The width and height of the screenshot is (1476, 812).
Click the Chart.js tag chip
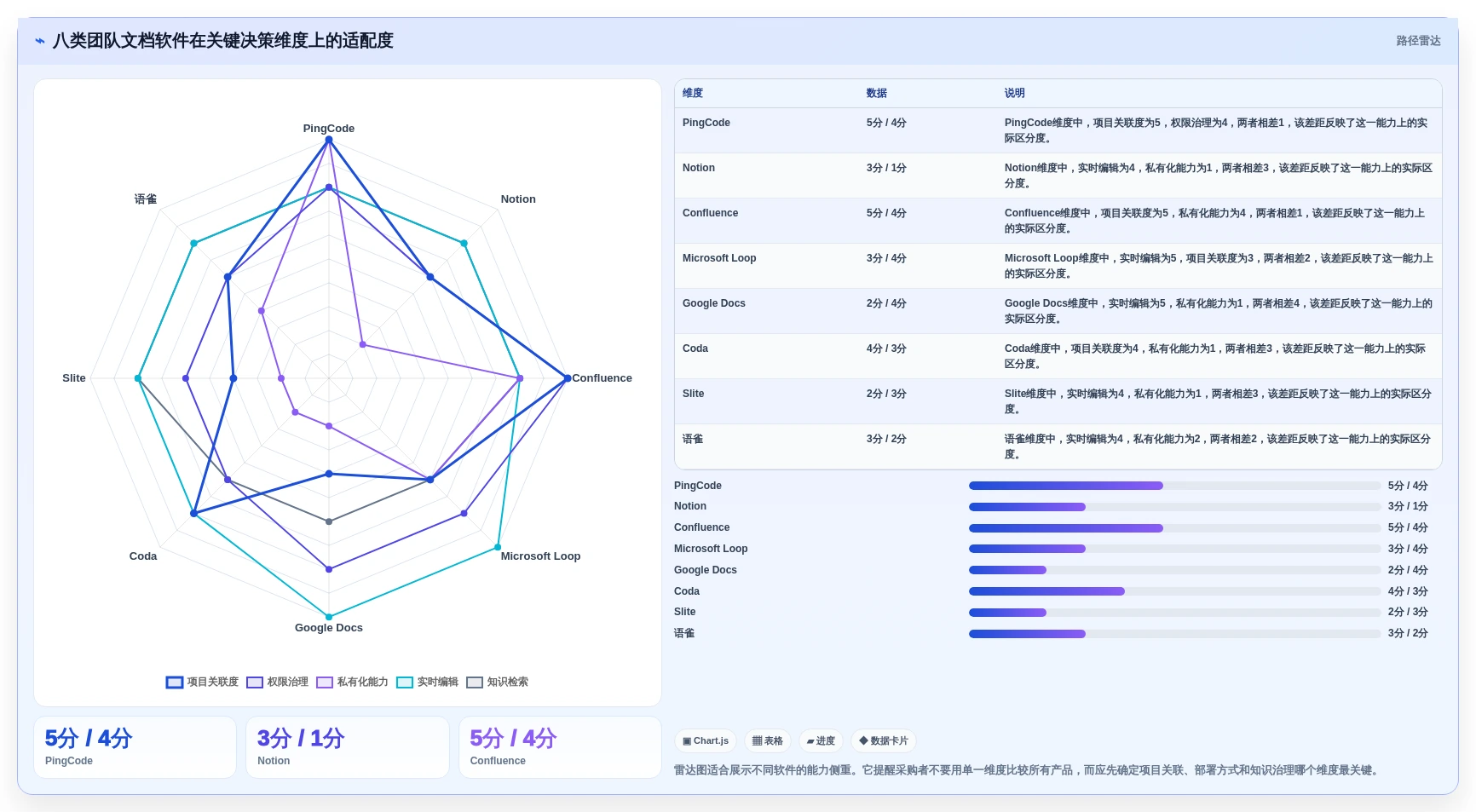pos(706,741)
